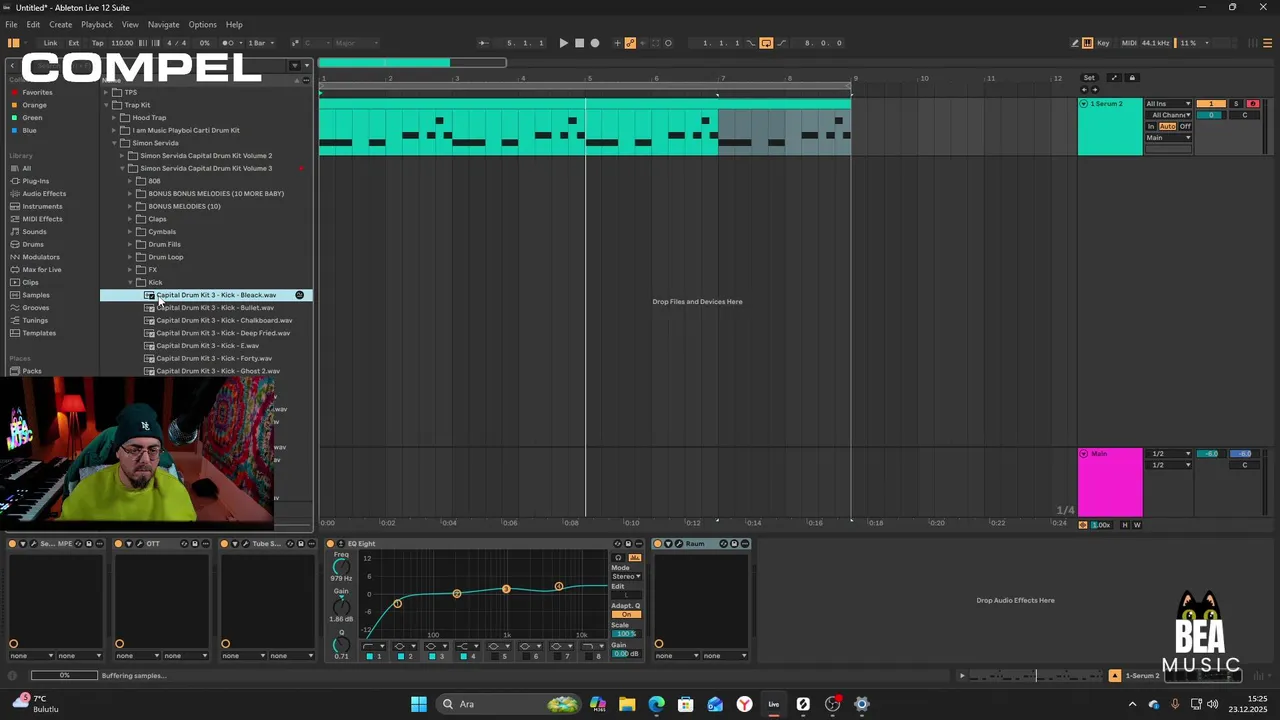1280x720 pixels.
Task: Toggle the MIDI map mode button
Action: [1129, 43]
